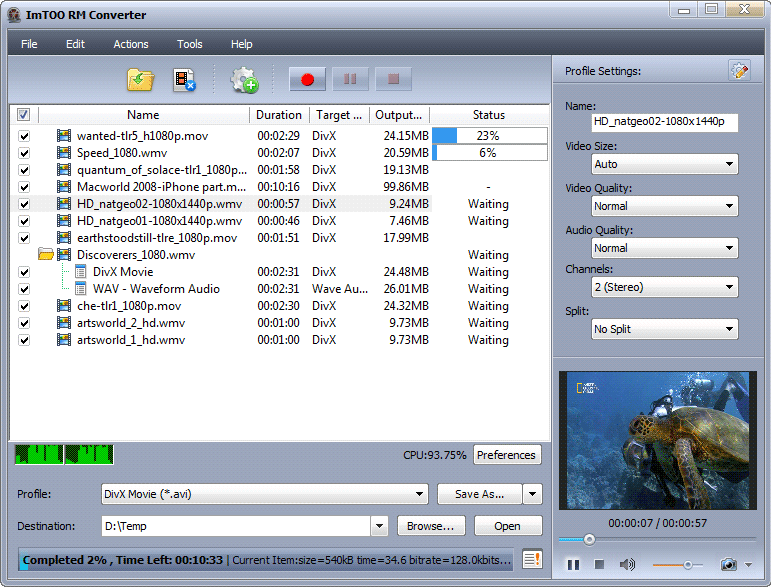771x587 pixels.
Task: Click the Browse... button
Action: [430, 526]
